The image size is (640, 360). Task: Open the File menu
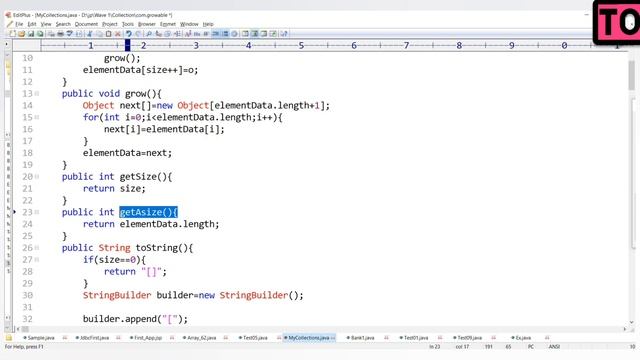click(19, 24)
